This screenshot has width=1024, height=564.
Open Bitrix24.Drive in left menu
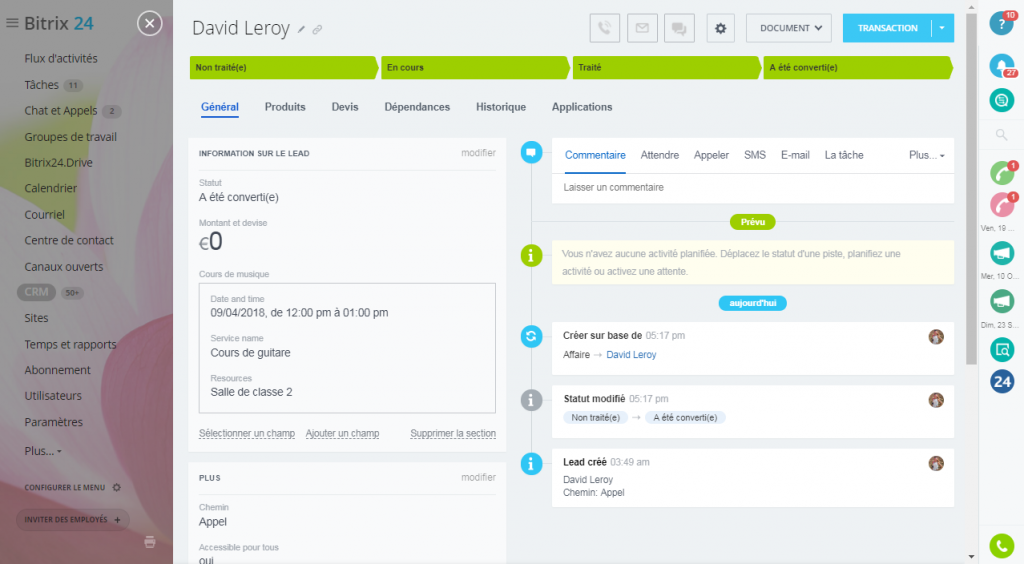tap(58, 163)
